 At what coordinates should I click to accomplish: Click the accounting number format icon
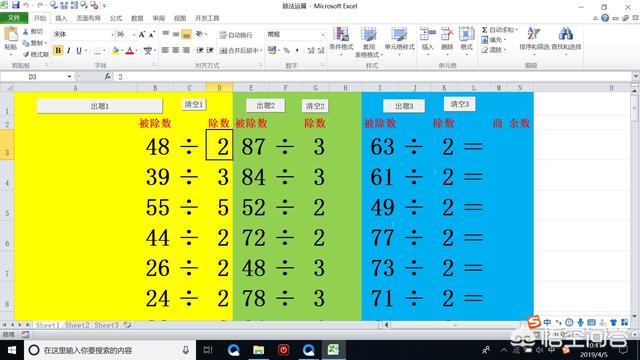272,50
